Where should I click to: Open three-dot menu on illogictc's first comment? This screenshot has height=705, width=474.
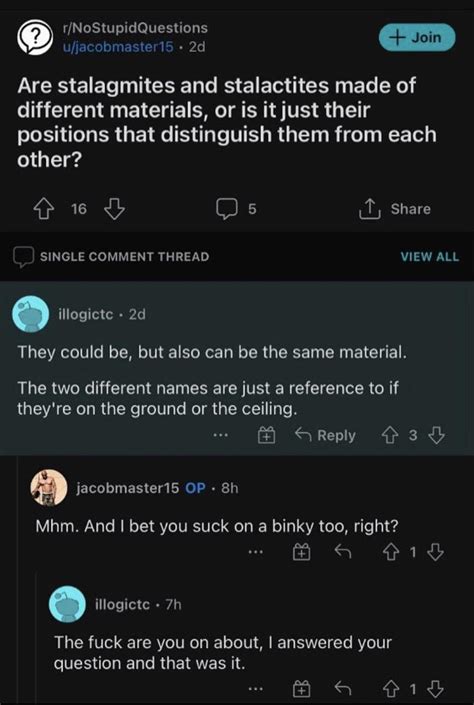tap(220, 435)
